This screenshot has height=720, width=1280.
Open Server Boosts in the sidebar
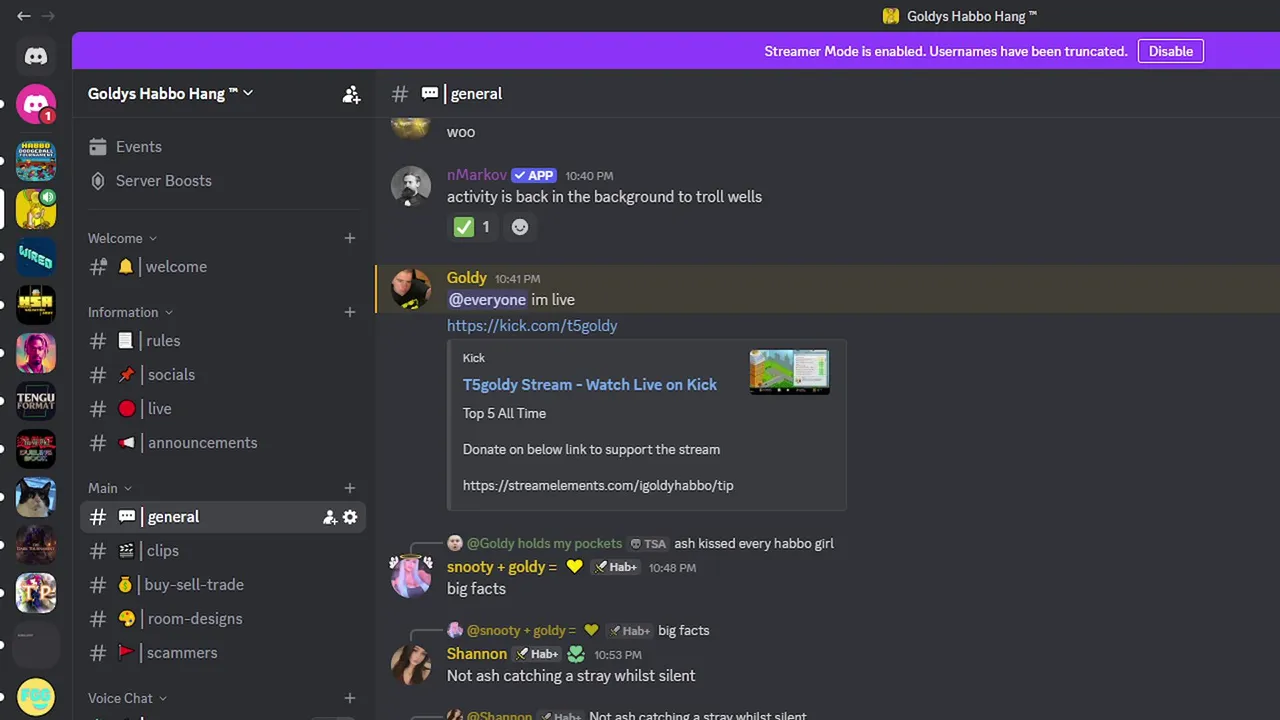(x=222, y=181)
